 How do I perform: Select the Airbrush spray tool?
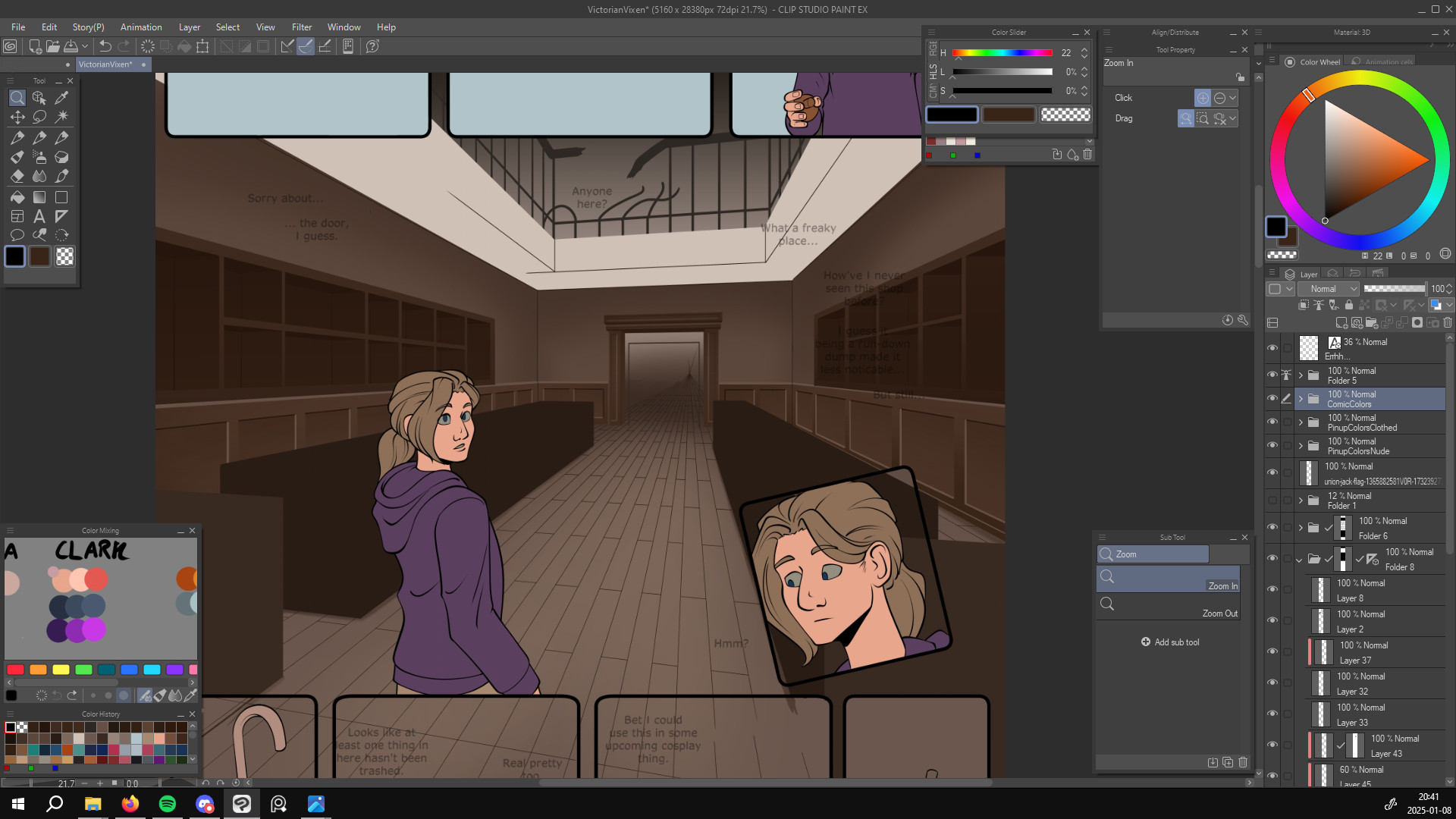click(39, 157)
